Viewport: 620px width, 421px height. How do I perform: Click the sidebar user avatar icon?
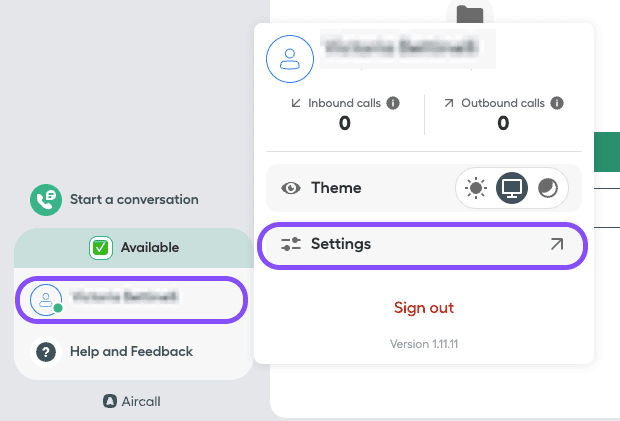point(46,299)
